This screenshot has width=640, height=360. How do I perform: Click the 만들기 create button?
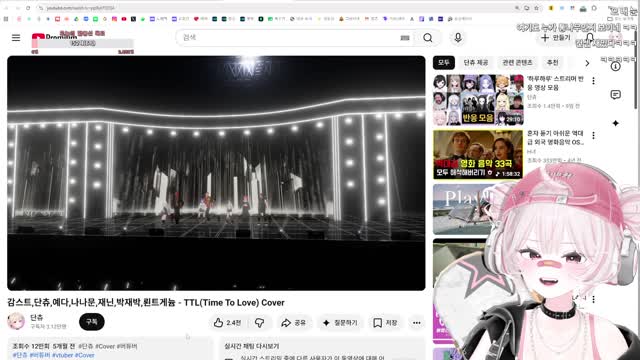point(556,38)
